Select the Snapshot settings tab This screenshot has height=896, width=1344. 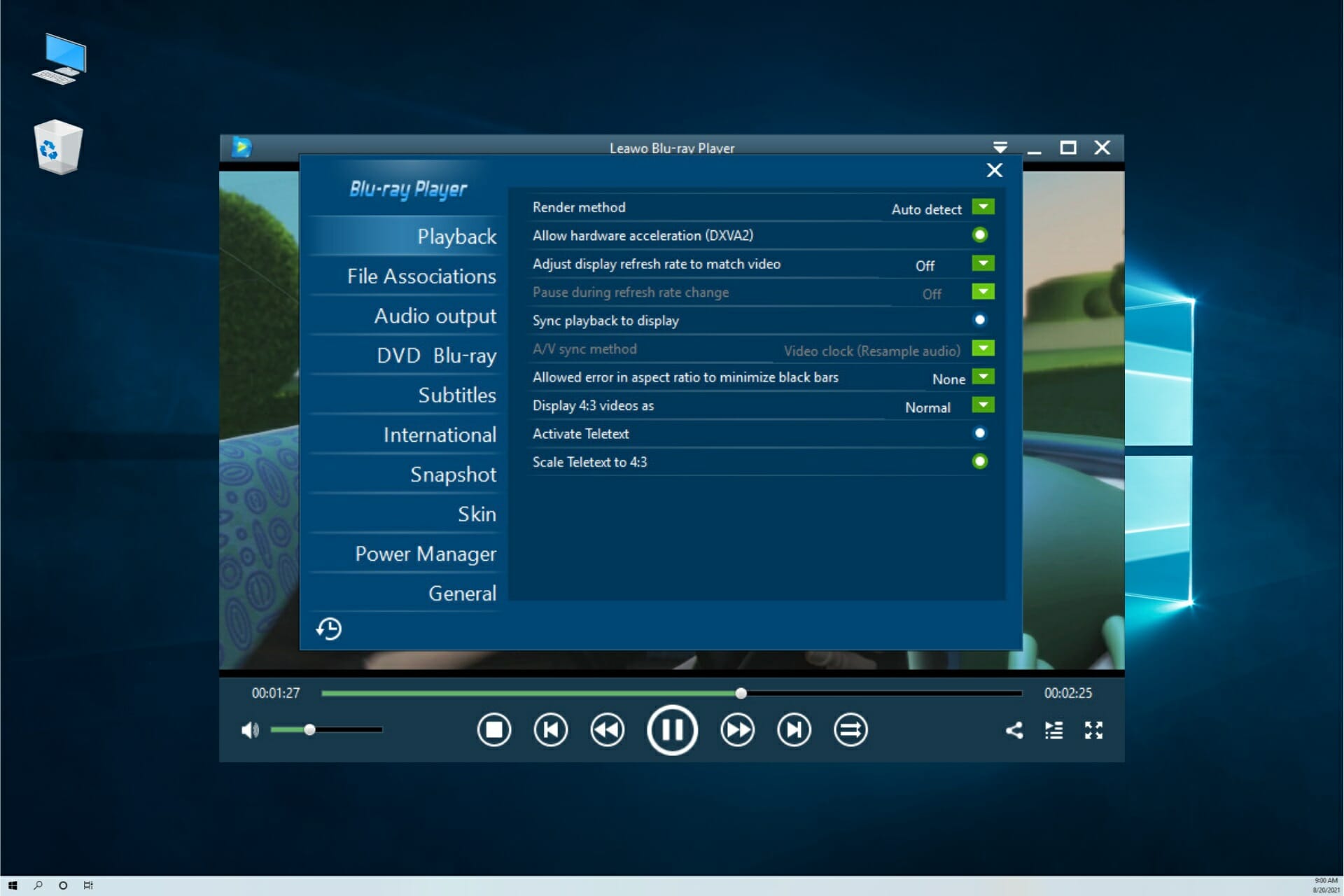(x=451, y=474)
